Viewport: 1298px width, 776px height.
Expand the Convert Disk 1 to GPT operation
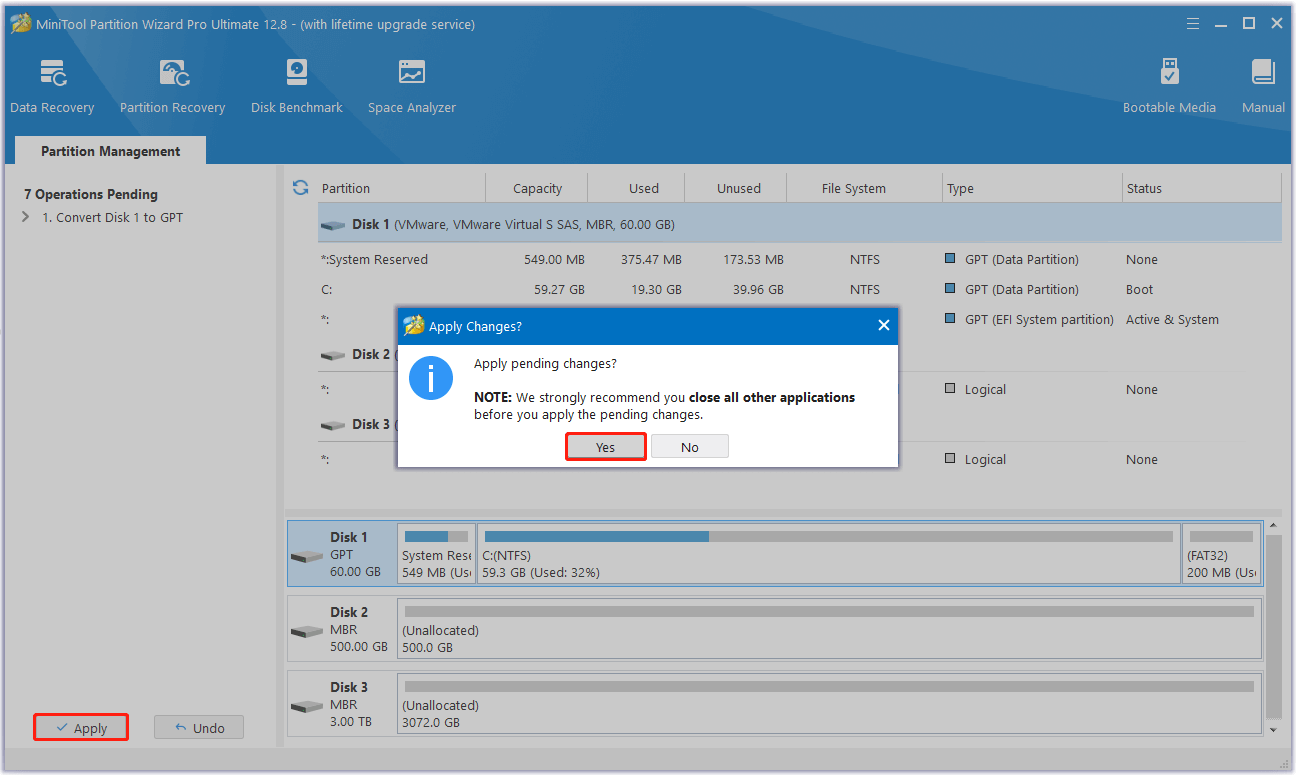[26, 218]
